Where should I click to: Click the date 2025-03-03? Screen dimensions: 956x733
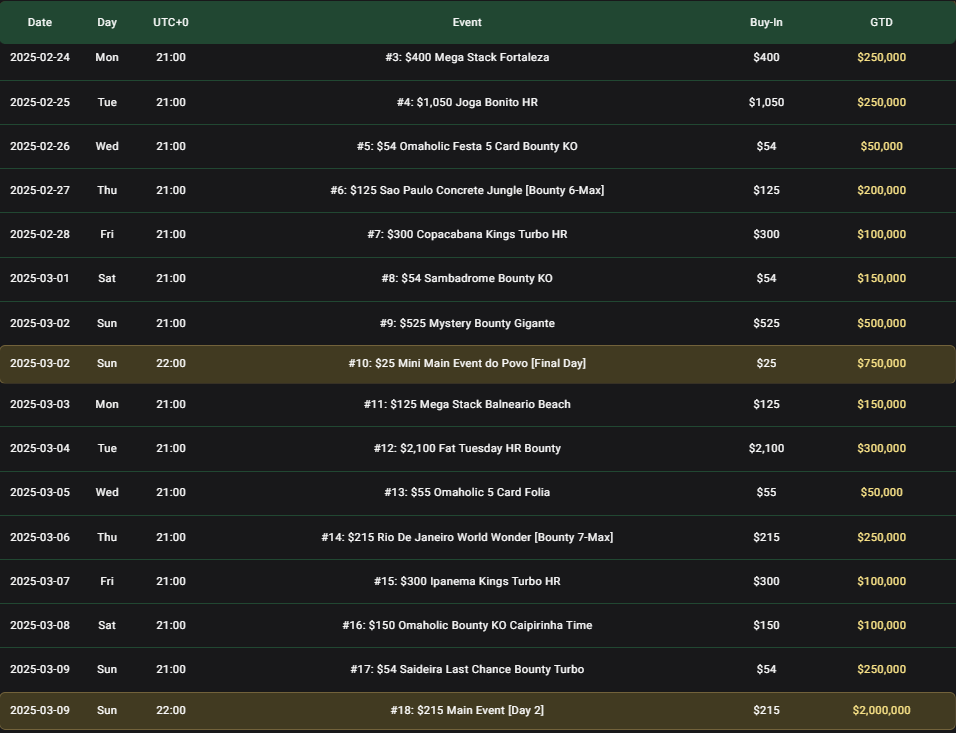[40, 404]
